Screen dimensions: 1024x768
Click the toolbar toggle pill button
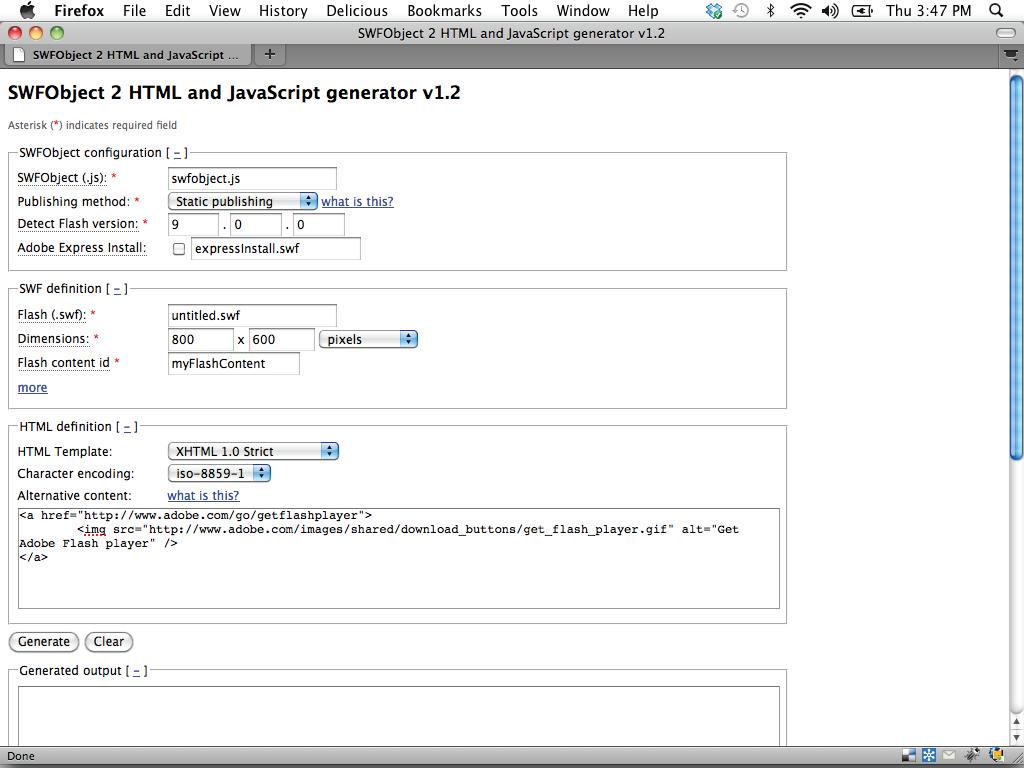click(1006, 33)
